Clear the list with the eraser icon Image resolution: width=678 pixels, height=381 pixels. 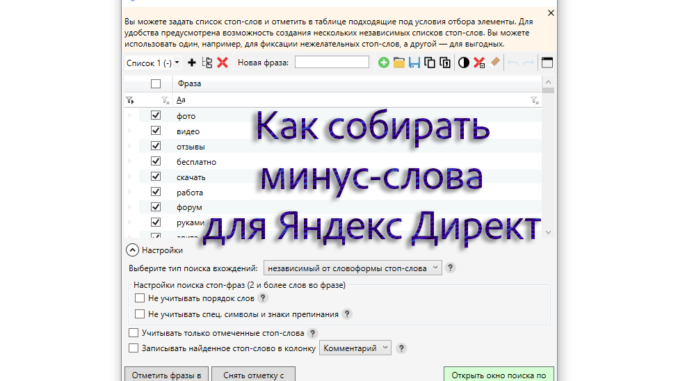tap(495, 62)
